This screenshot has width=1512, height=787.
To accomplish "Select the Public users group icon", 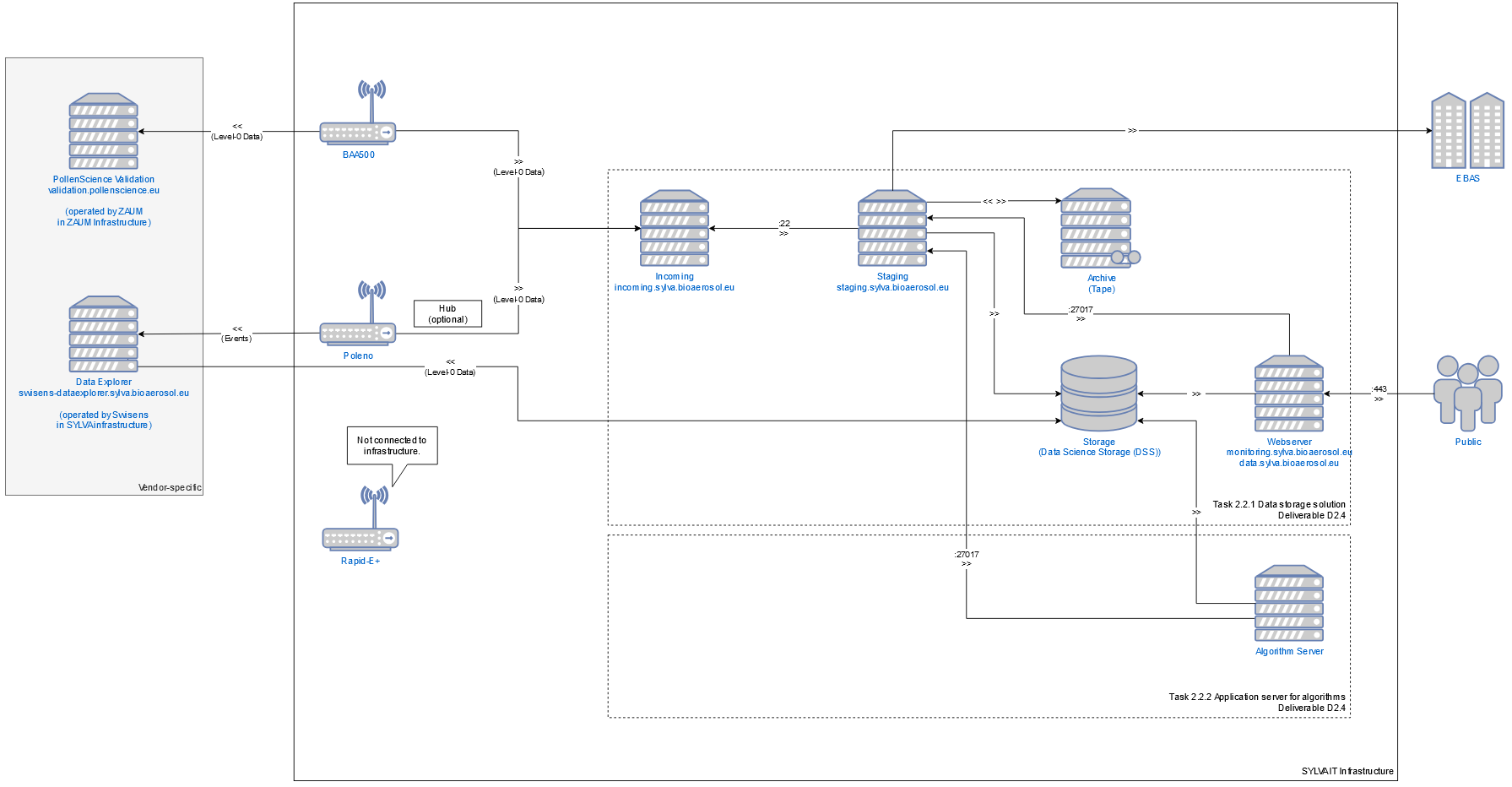I will coord(1468,393).
